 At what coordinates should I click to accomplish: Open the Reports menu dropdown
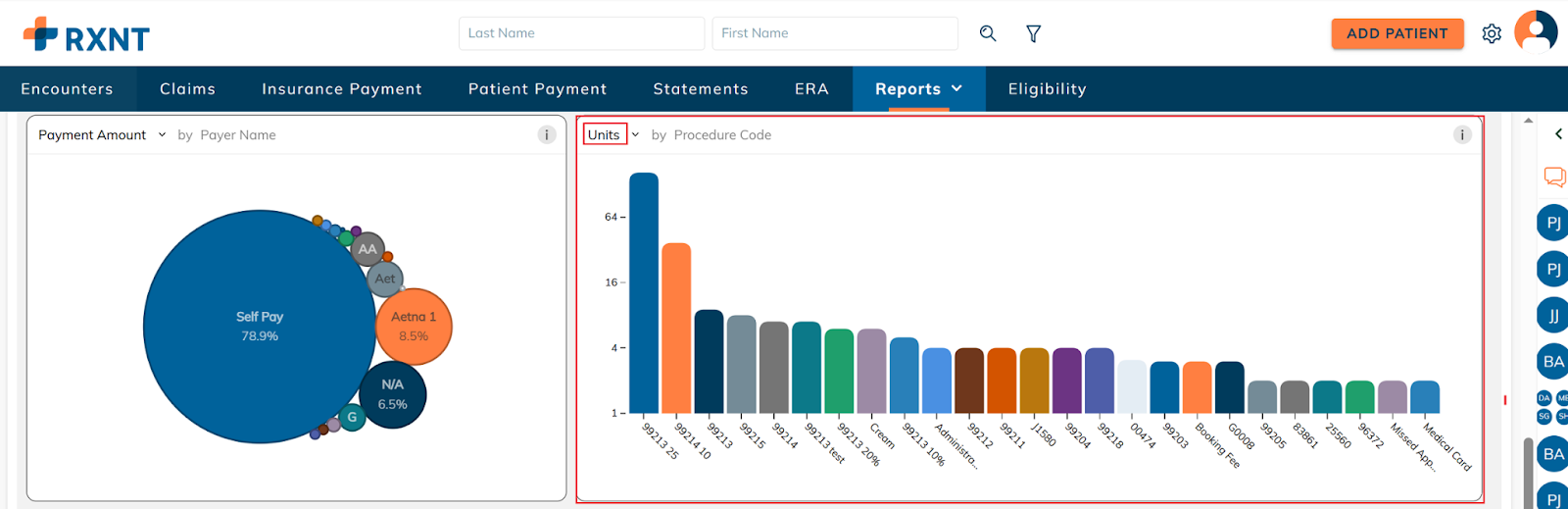coord(918,89)
